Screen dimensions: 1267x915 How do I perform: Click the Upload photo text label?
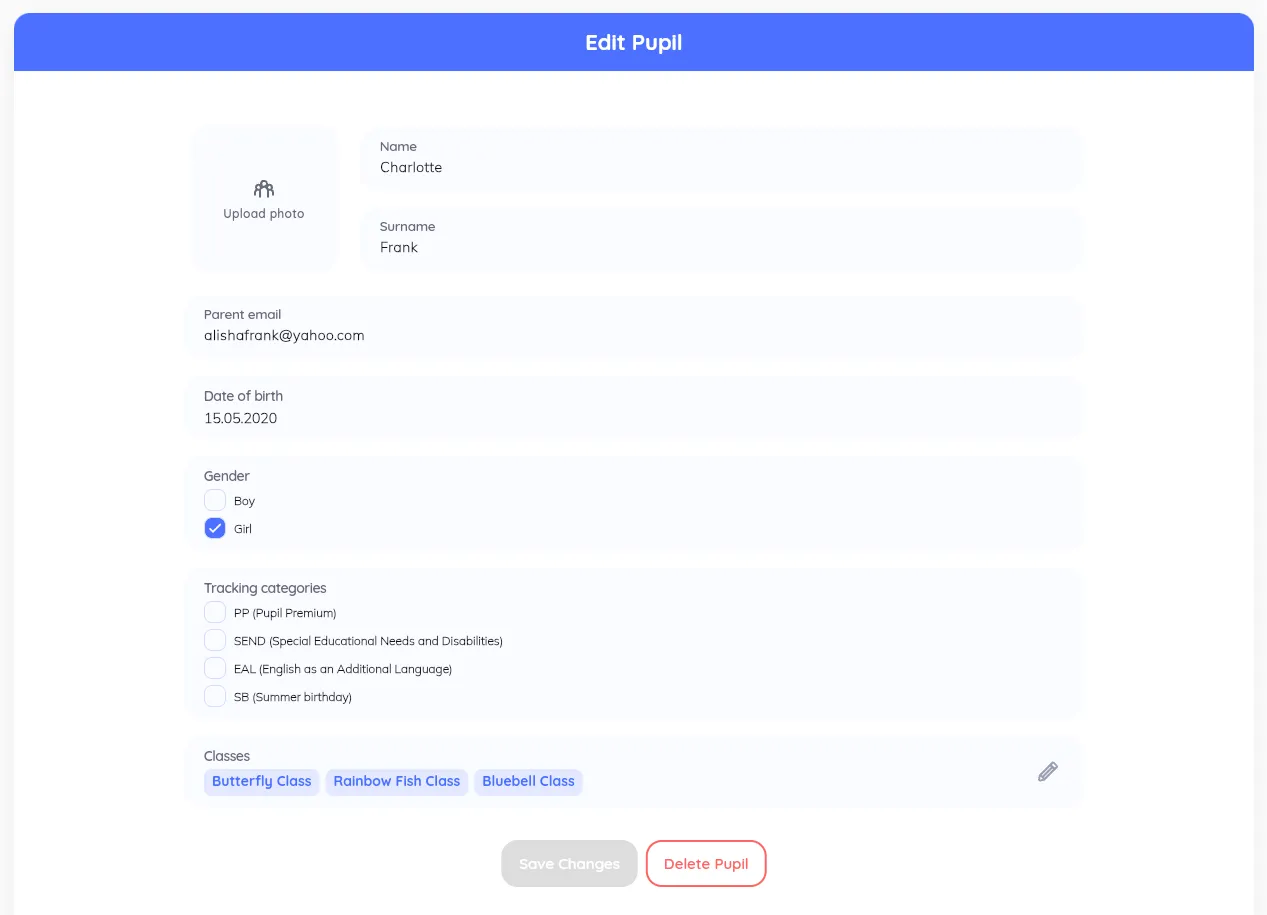(x=264, y=214)
